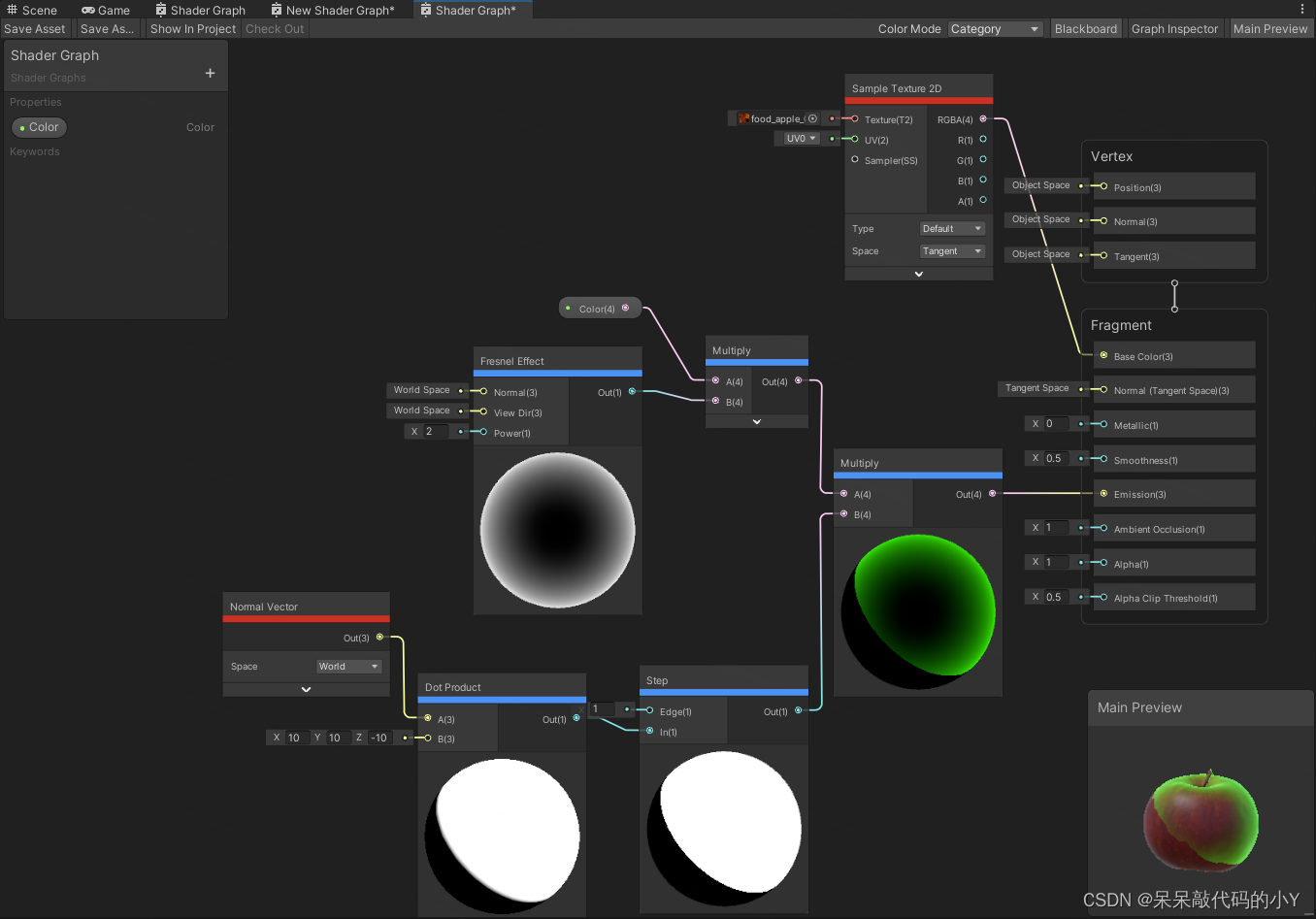
Task: Select the Color property pill in Blackboard
Action: tap(39, 127)
